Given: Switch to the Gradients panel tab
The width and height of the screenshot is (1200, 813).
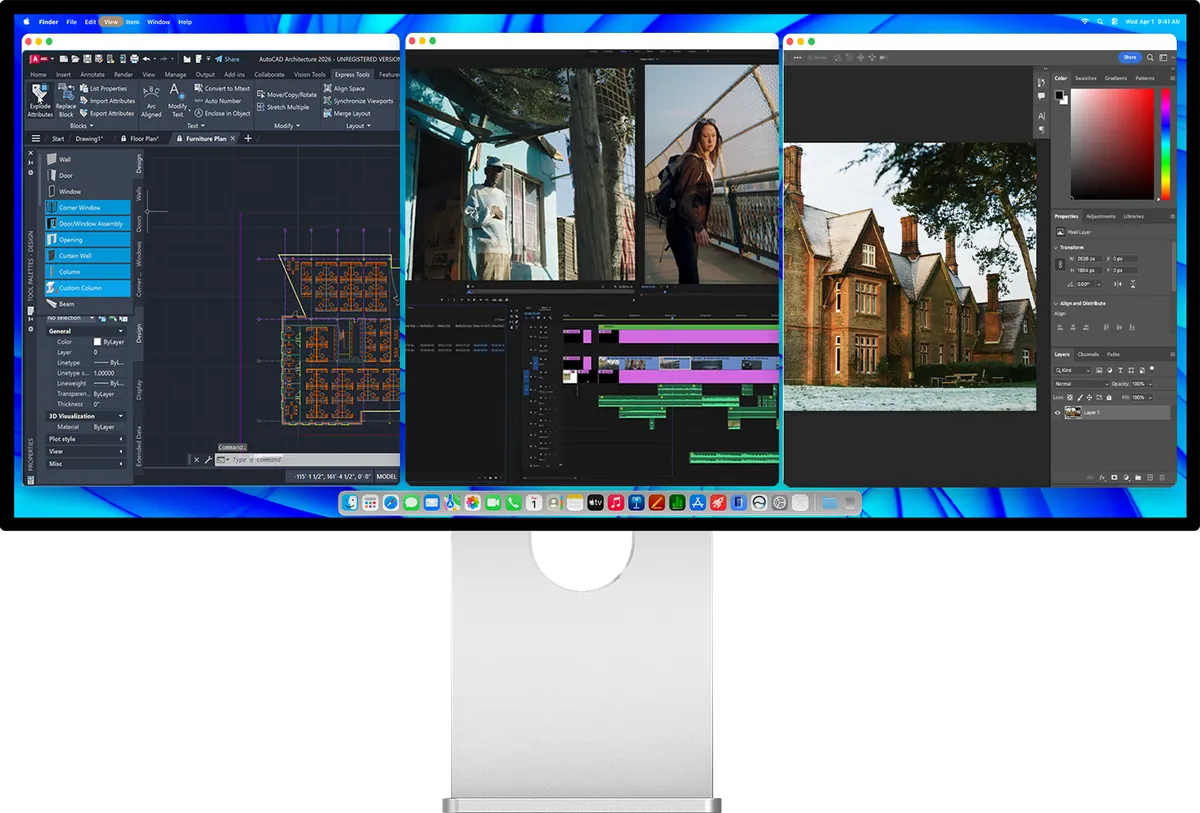Looking at the screenshot, I should click(x=1115, y=78).
